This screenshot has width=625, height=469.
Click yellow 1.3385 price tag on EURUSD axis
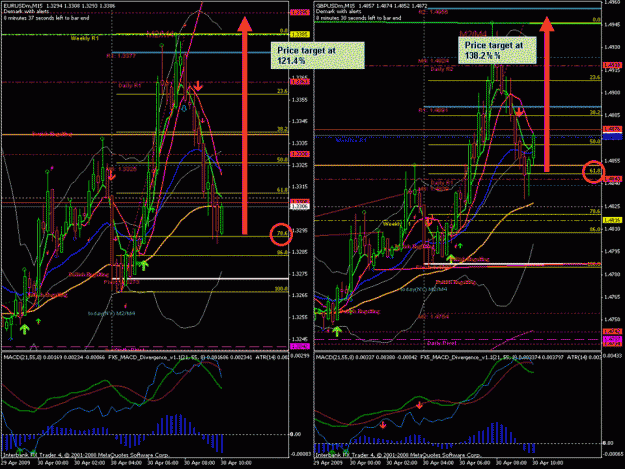coord(299,35)
